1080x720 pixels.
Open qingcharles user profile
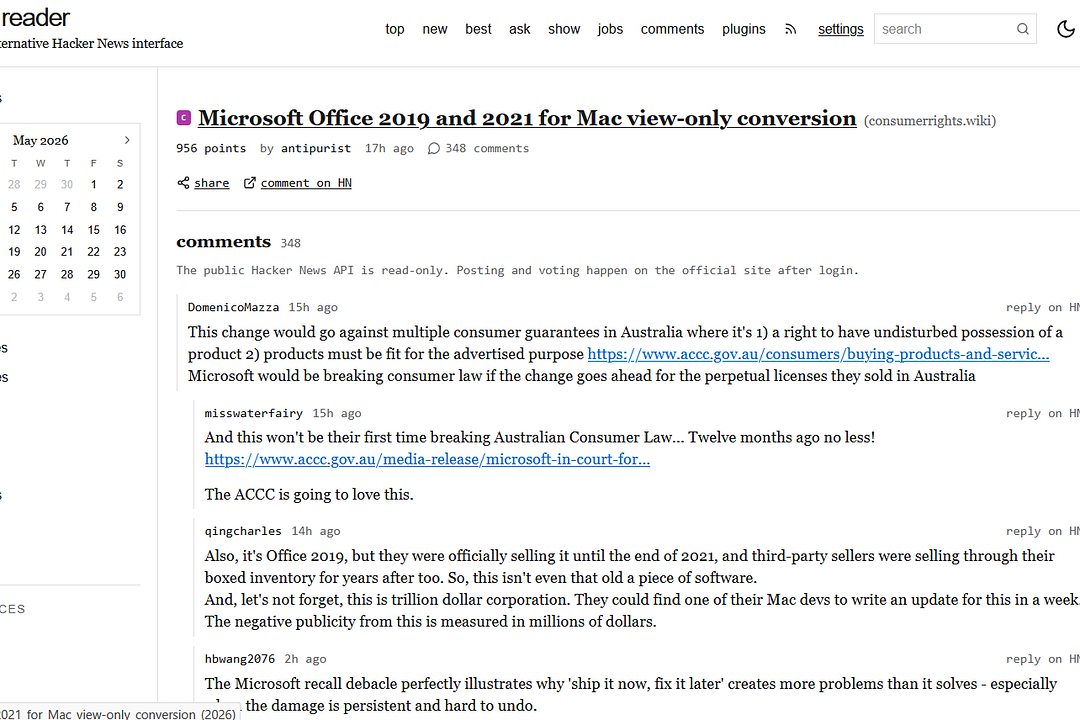243,531
